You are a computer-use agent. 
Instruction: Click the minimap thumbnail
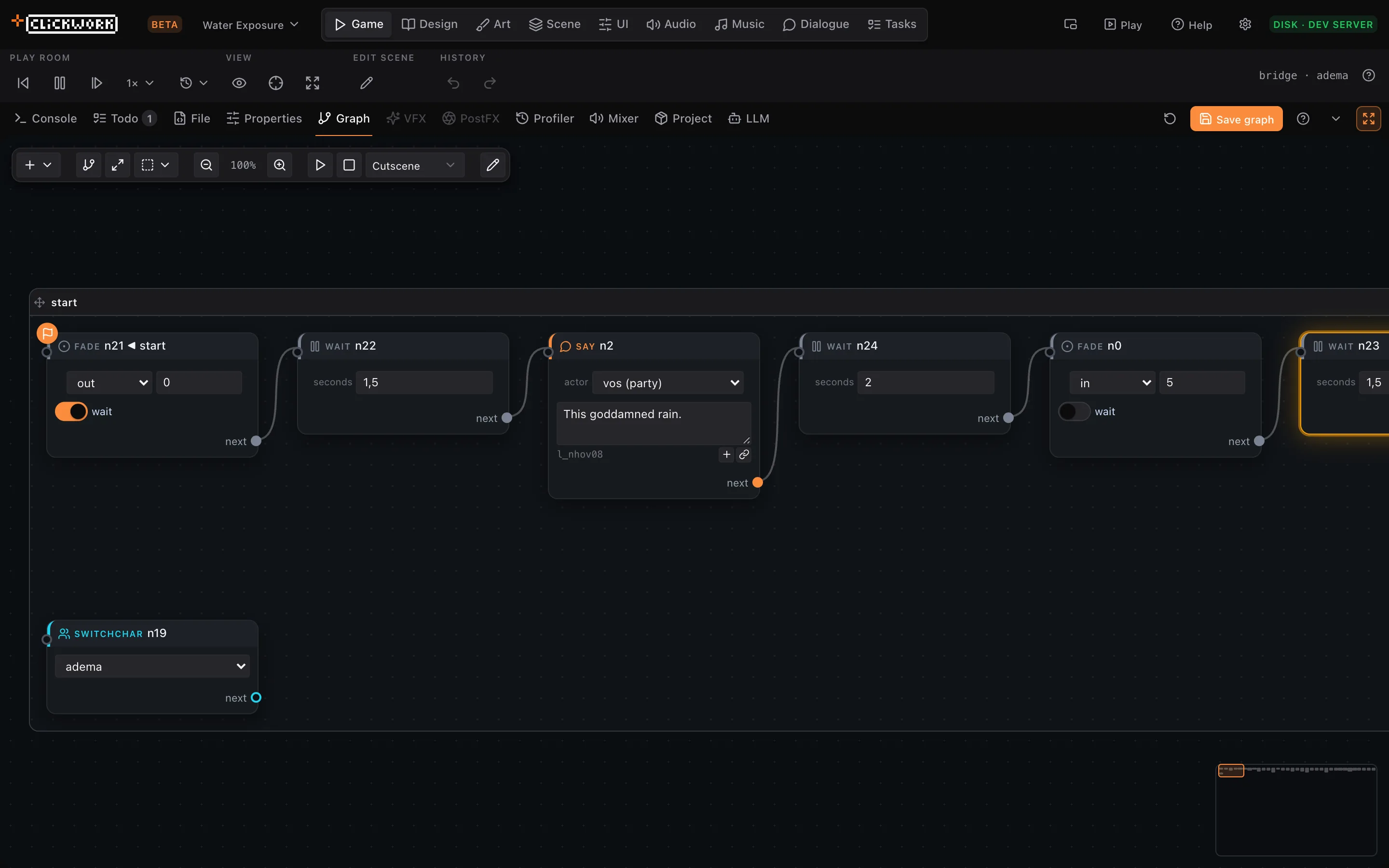coord(1296,810)
